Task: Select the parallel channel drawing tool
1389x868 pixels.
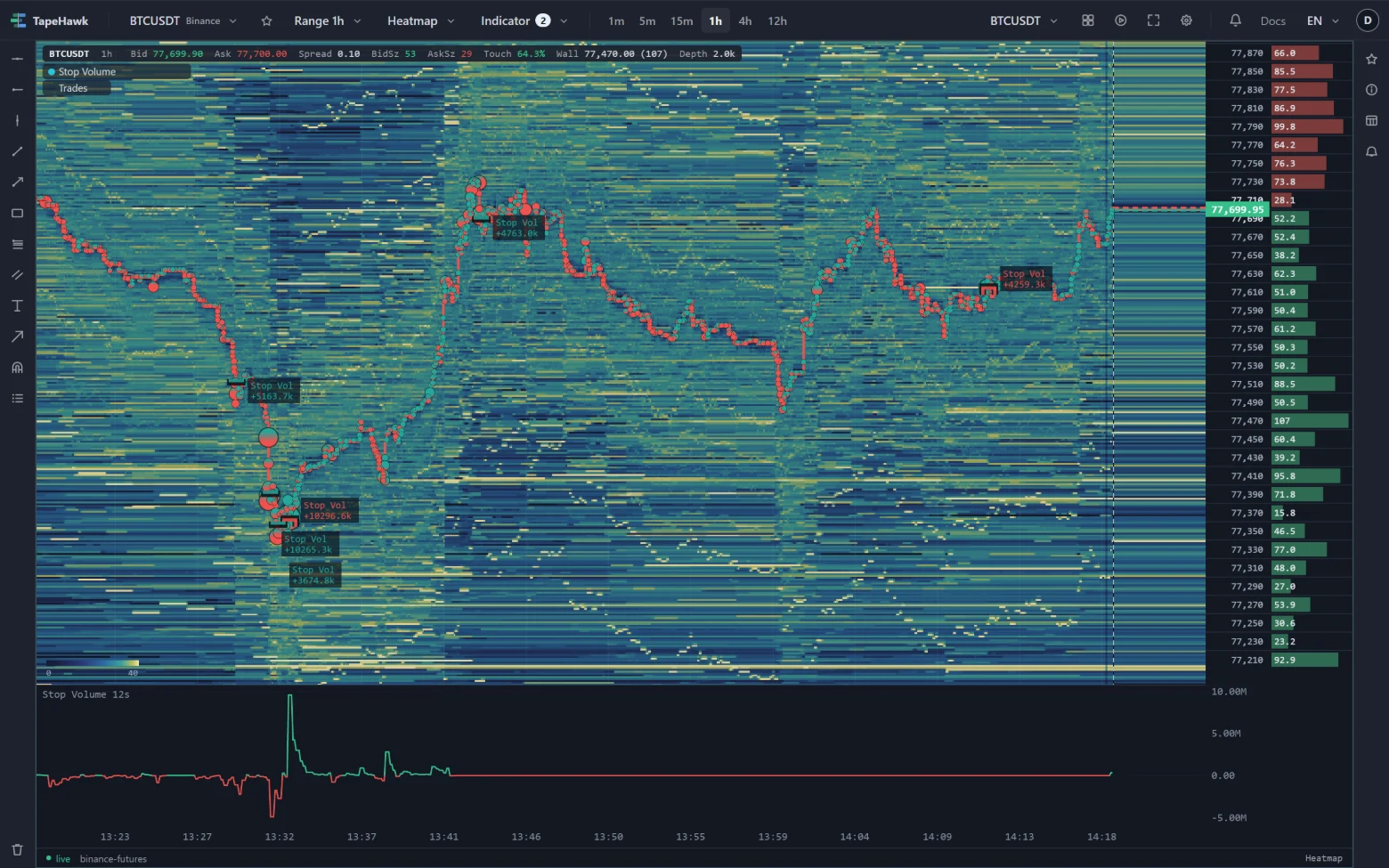Action: pyautogui.click(x=17, y=275)
